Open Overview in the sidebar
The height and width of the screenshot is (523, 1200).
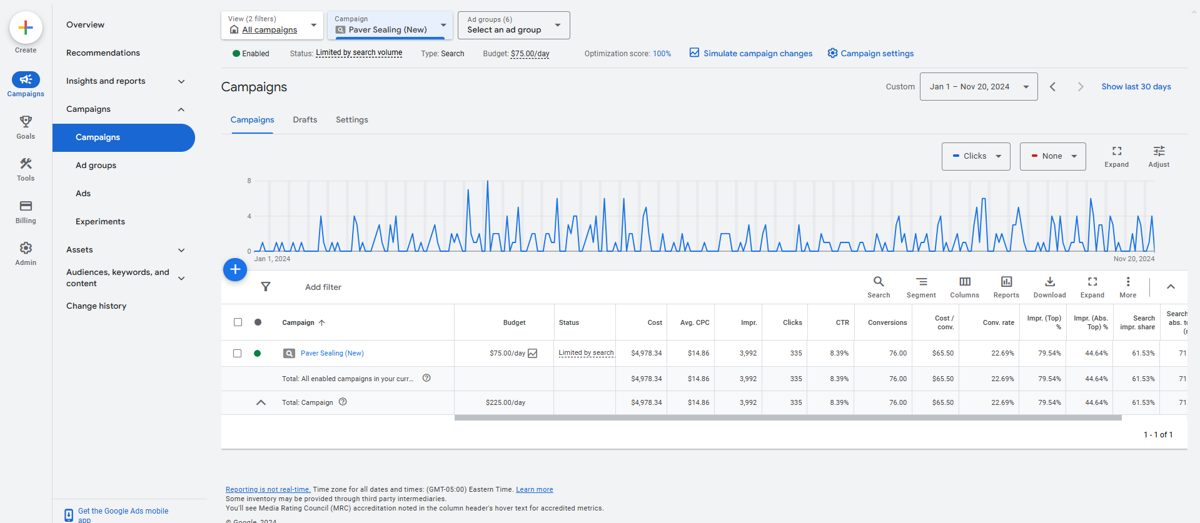tap(85, 25)
